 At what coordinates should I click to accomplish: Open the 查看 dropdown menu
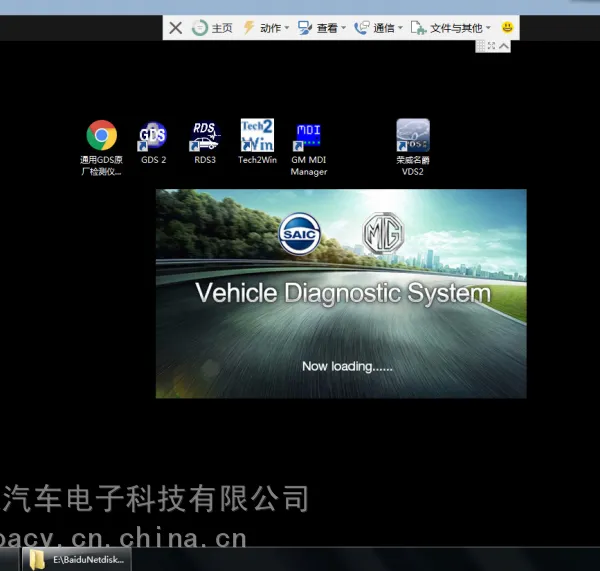(x=322, y=28)
